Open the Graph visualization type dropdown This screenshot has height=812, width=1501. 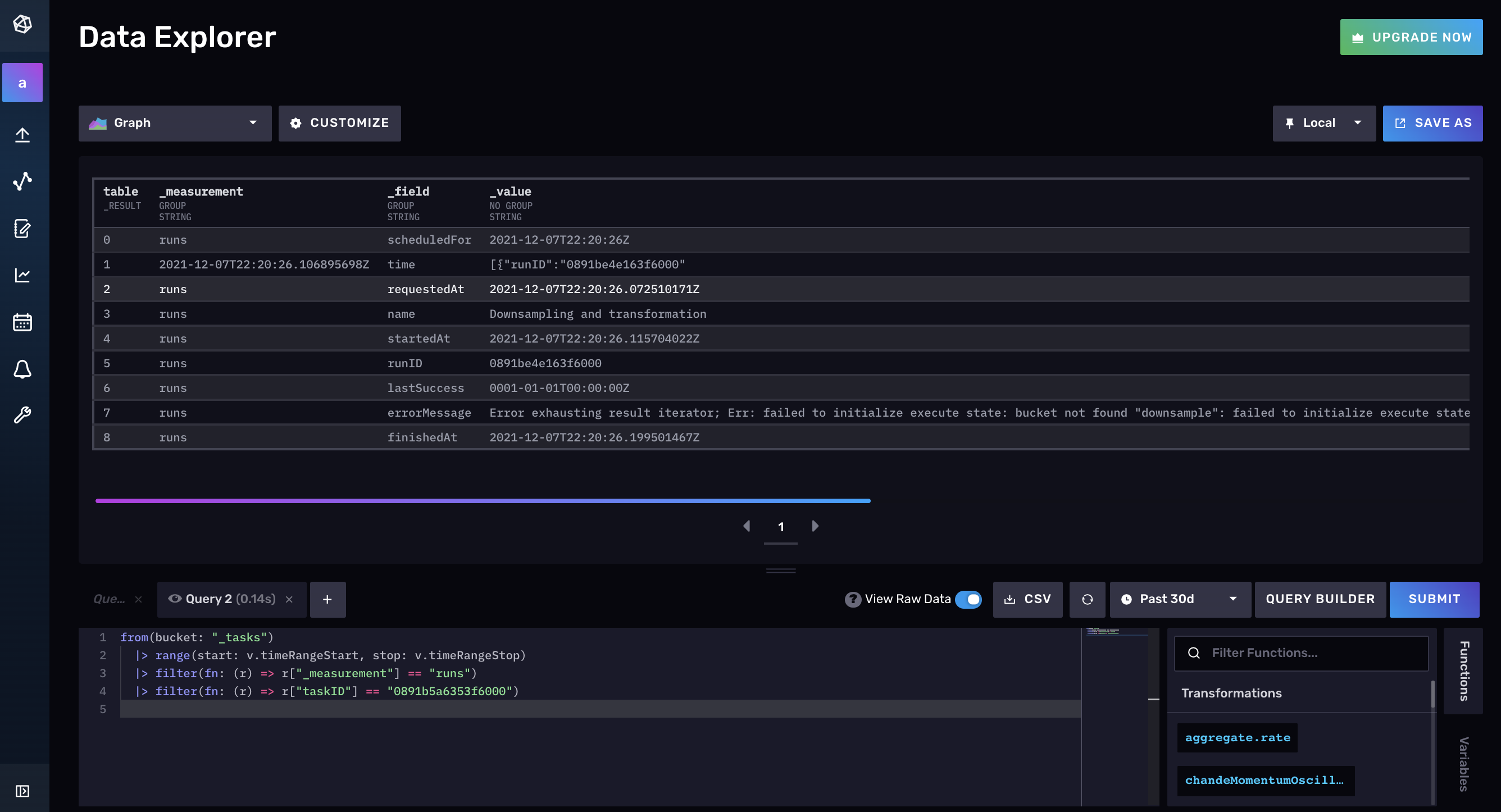[x=175, y=123]
